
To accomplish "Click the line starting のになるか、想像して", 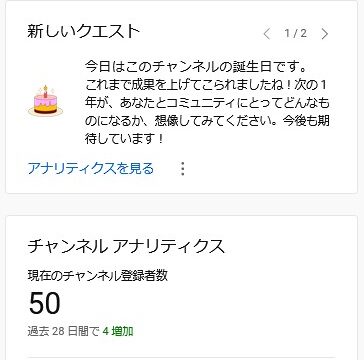I will [x=207, y=121].
